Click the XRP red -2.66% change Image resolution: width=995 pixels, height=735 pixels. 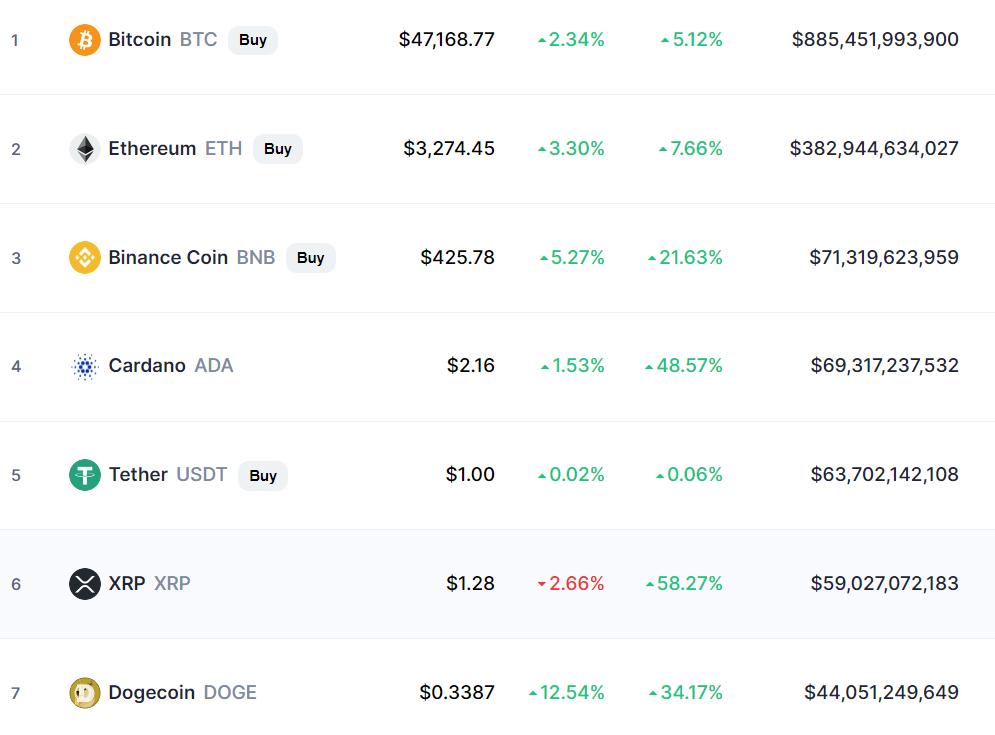570,583
